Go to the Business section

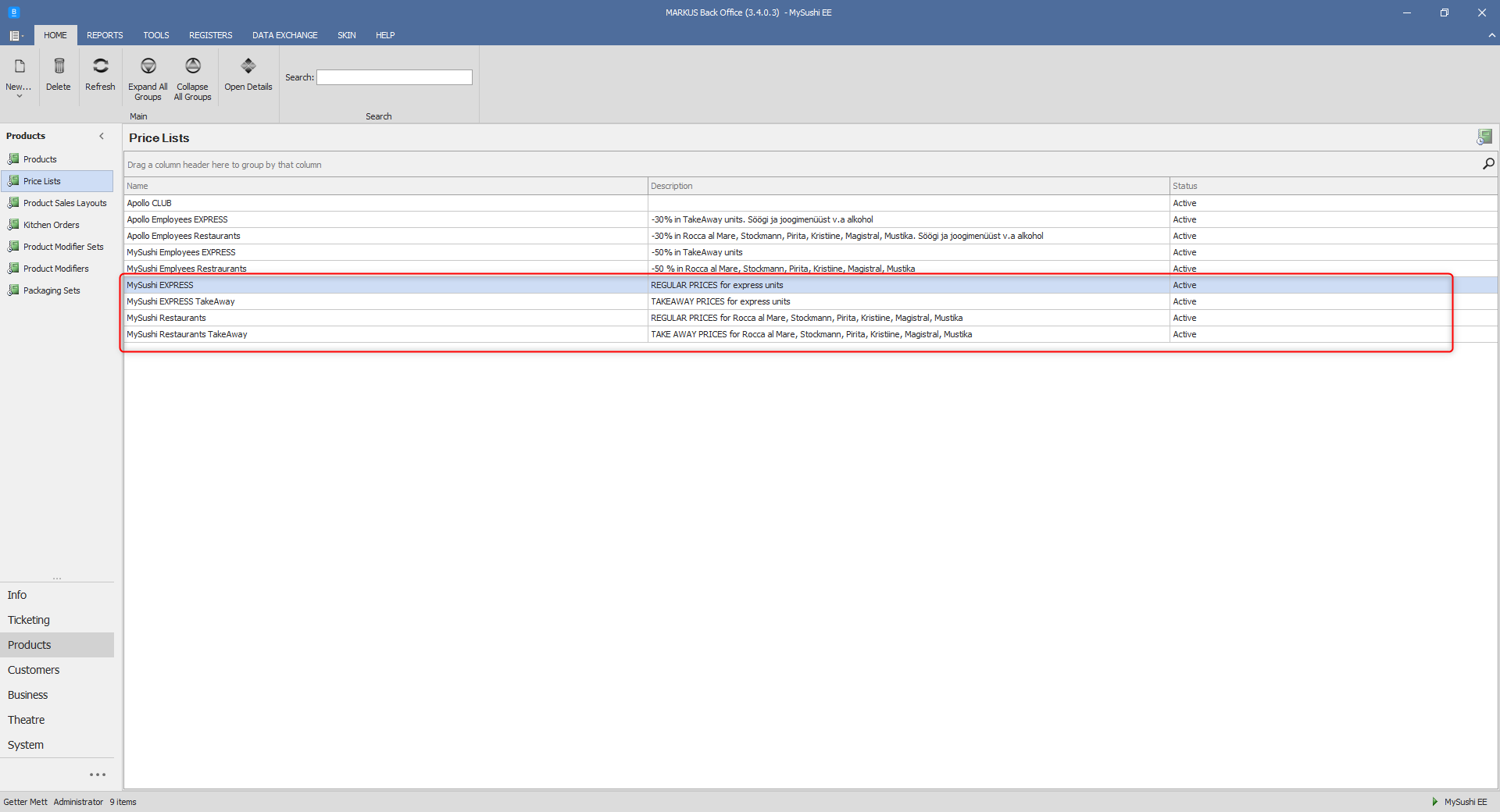click(x=57, y=695)
